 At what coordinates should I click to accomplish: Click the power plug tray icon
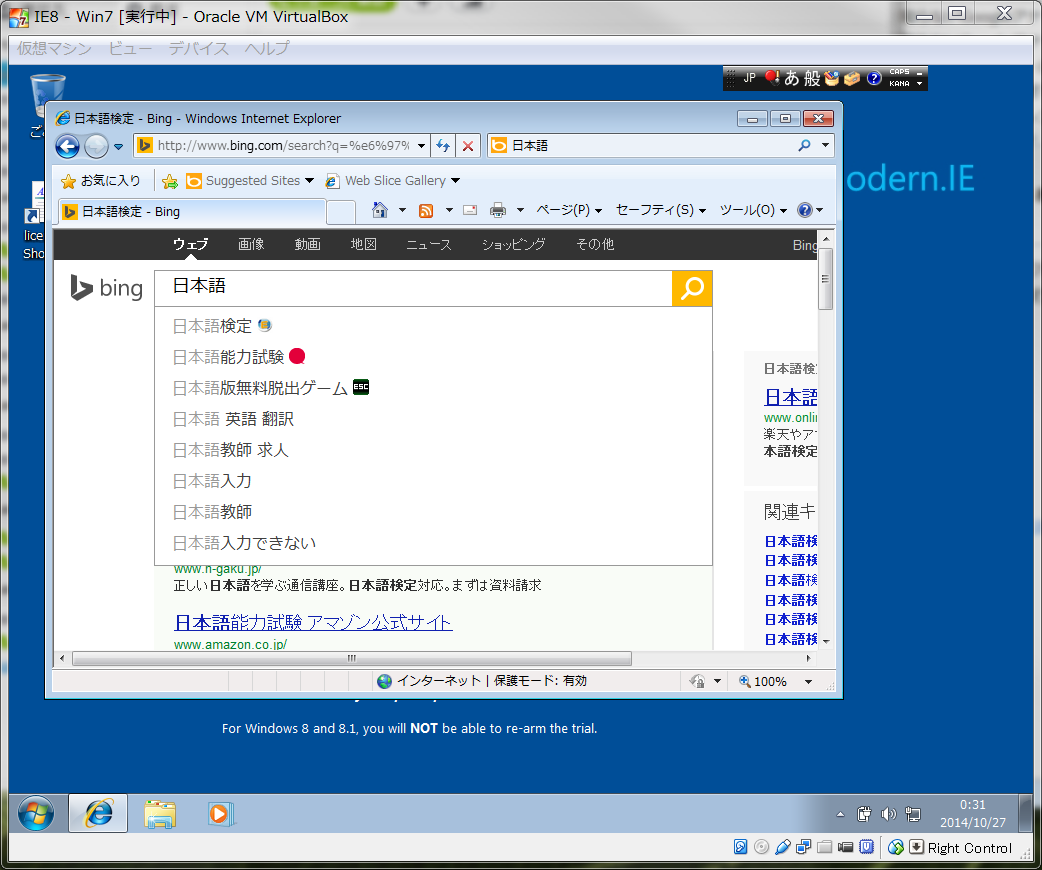pyautogui.click(x=864, y=814)
